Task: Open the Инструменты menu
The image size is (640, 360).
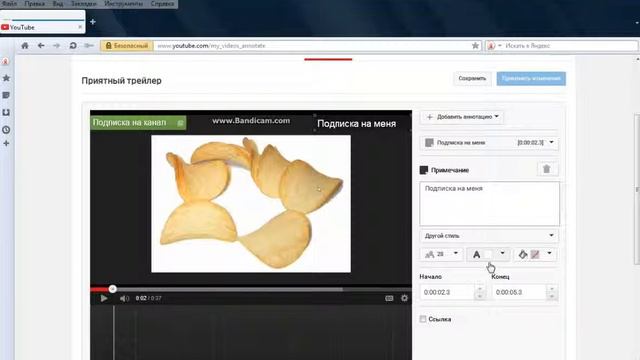Action: (x=124, y=4)
